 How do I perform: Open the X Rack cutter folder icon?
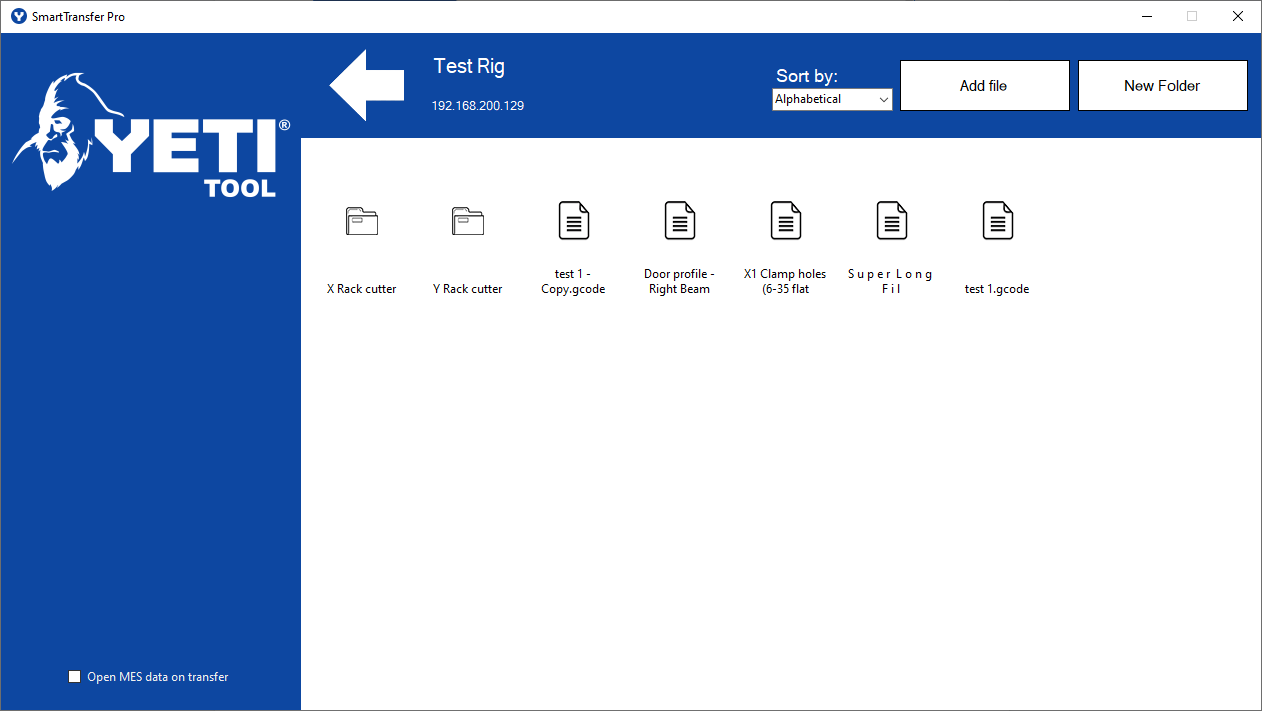pos(362,221)
